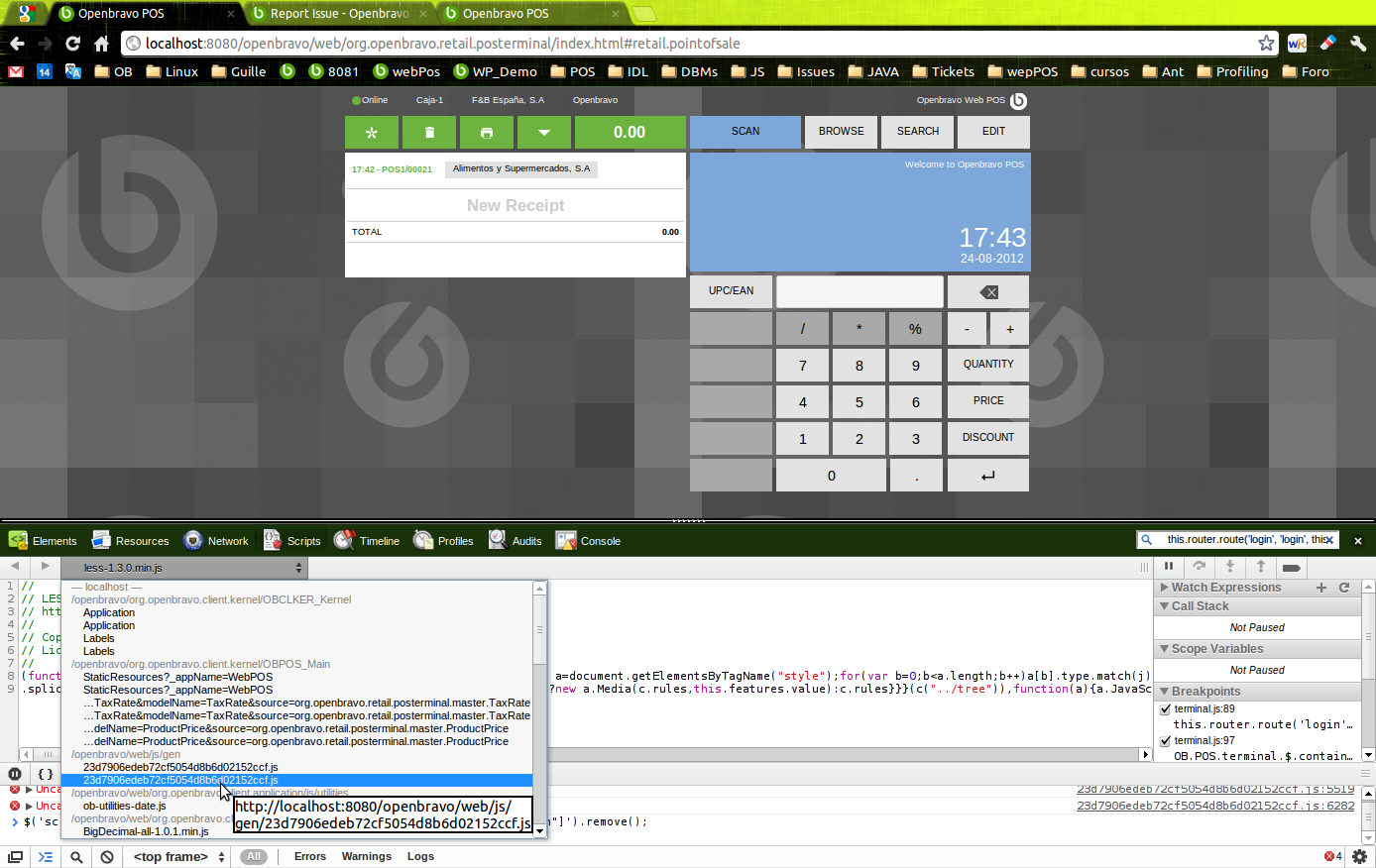The image size is (1376, 868).
Task: Open the Audits panel in DevTools
Action: click(516, 541)
